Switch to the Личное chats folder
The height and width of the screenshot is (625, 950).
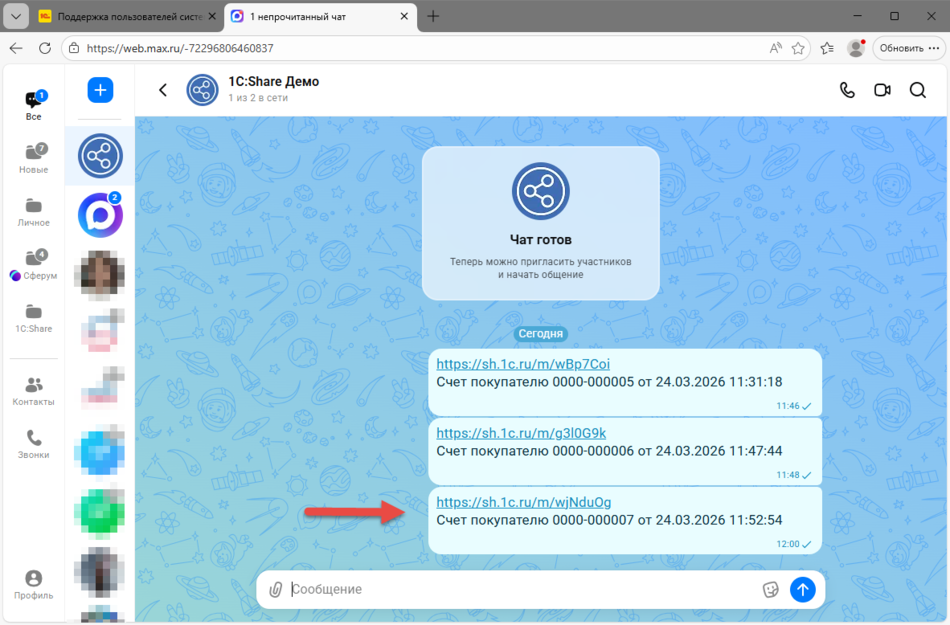34,211
